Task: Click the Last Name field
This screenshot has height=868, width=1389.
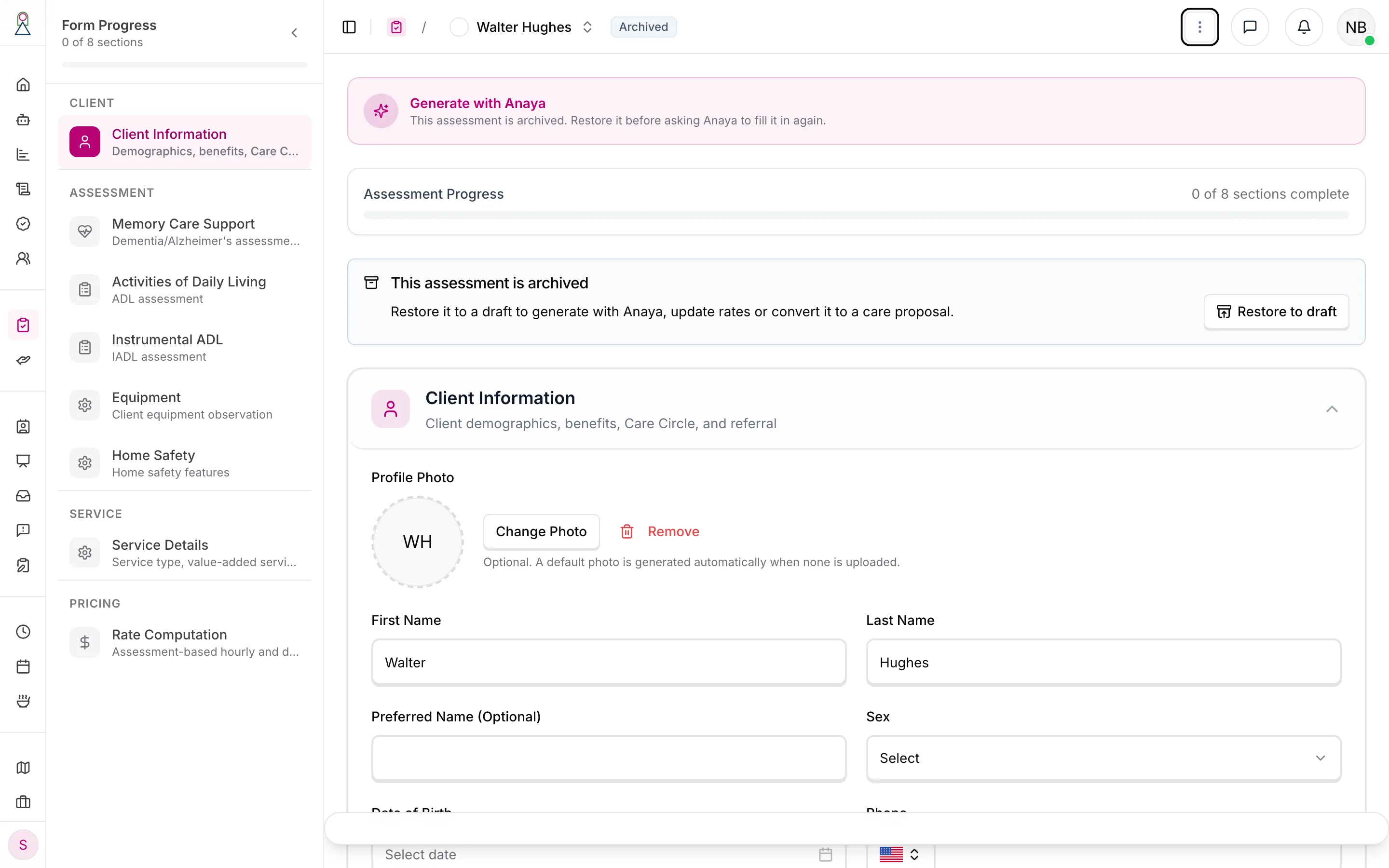Action: (x=1103, y=663)
